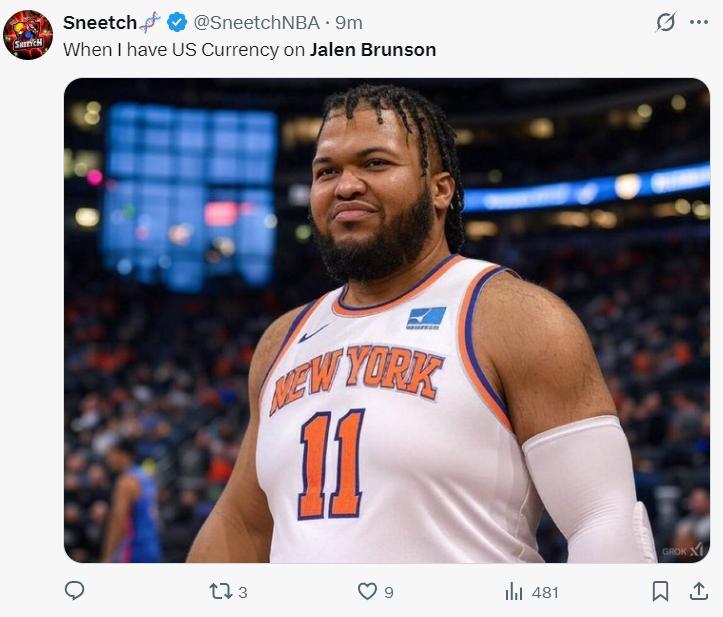Screen dimensions: 723x617
Task: Click the 9m timestamp
Action: [349, 22]
